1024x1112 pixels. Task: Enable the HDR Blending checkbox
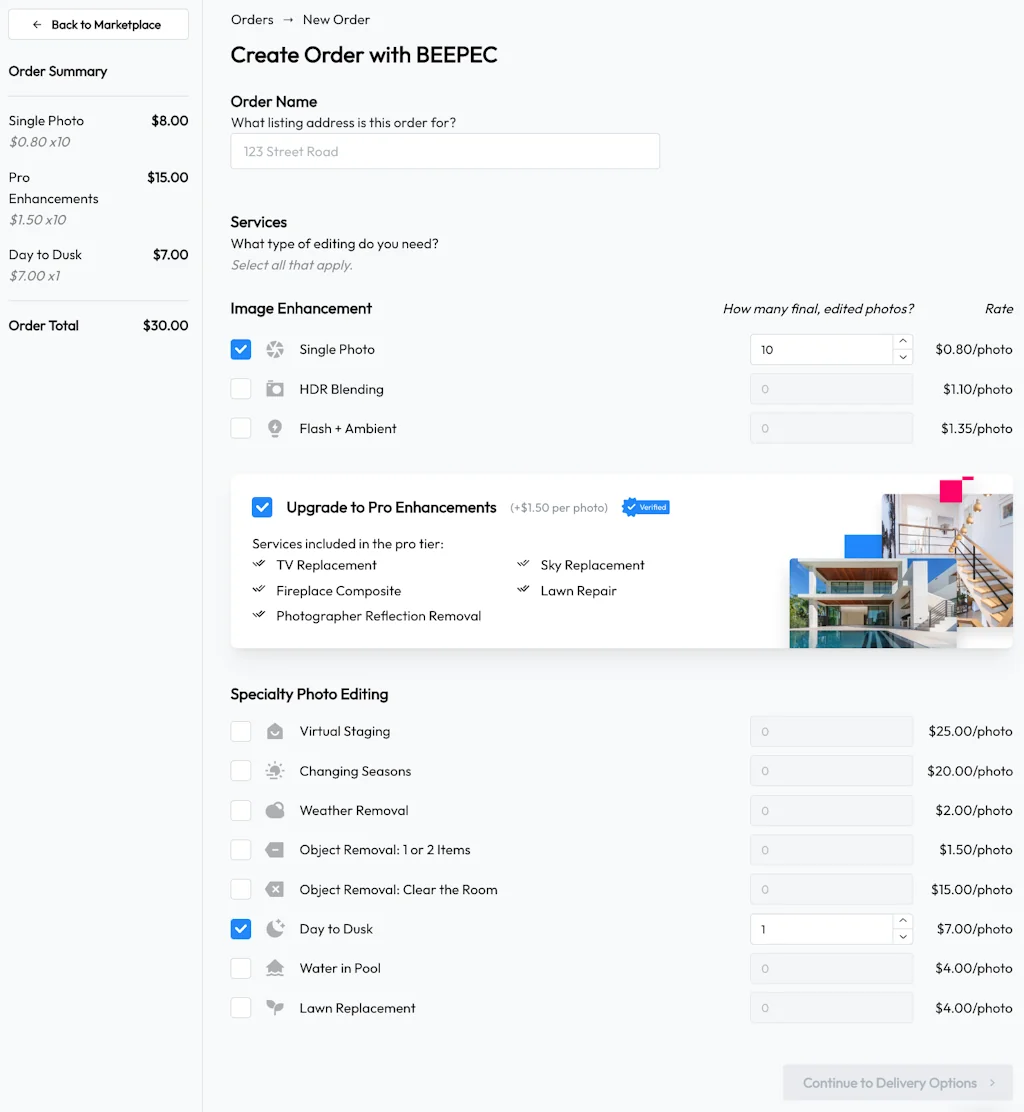tap(241, 389)
